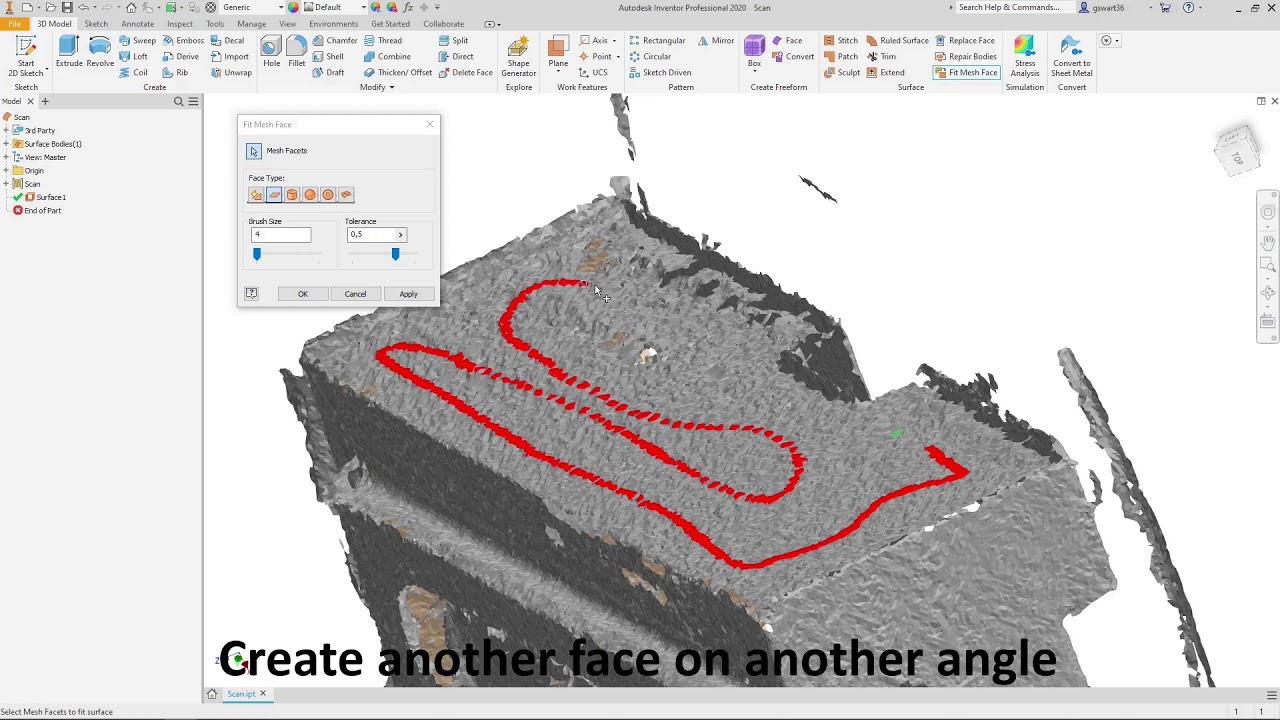Select the Cylinder face type
The image size is (1280, 720).
292,195
